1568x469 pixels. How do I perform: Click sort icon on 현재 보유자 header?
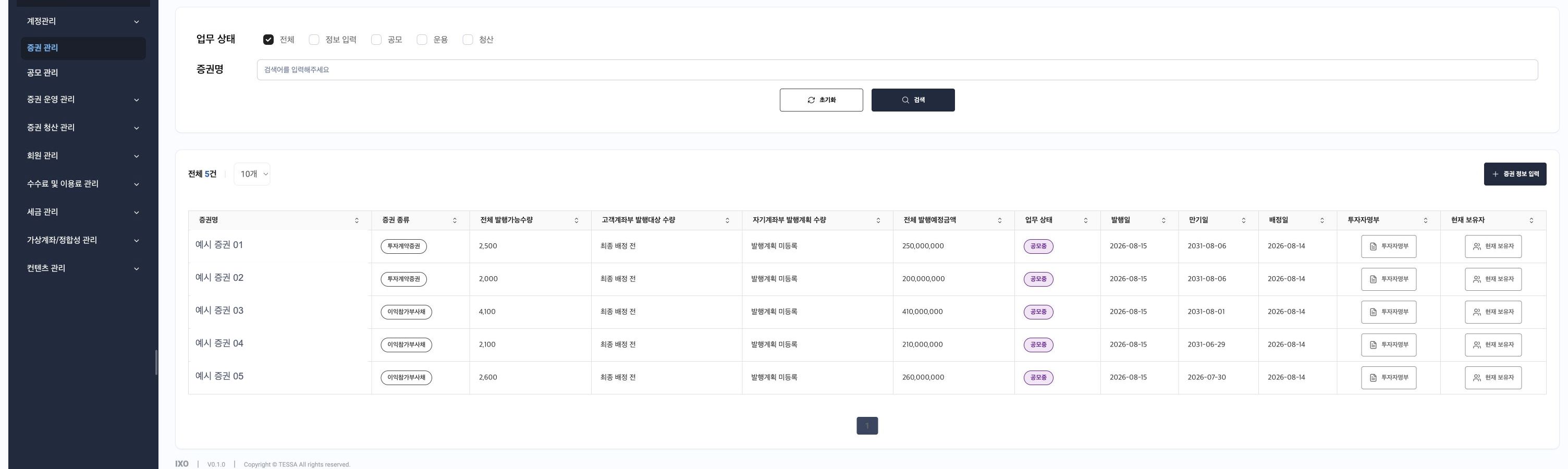click(x=1532, y=220)
